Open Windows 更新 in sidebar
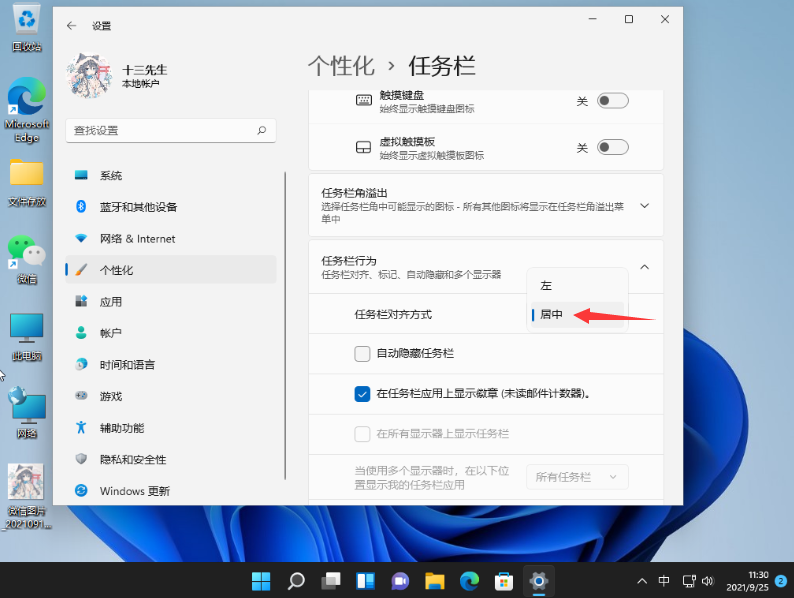This screenshot has width=794, height=598. coord(134,491)
